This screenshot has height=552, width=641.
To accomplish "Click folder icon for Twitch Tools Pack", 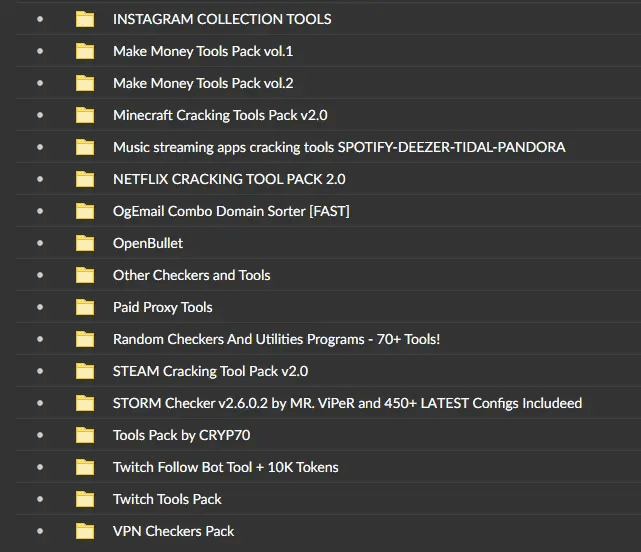I will coord(85,499).
